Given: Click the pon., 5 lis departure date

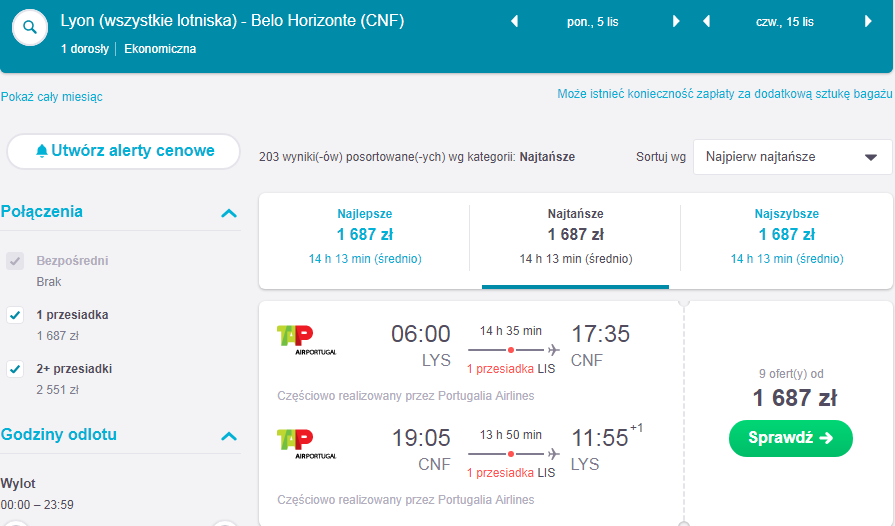Looking at the screenshot, I should point(592,22).
